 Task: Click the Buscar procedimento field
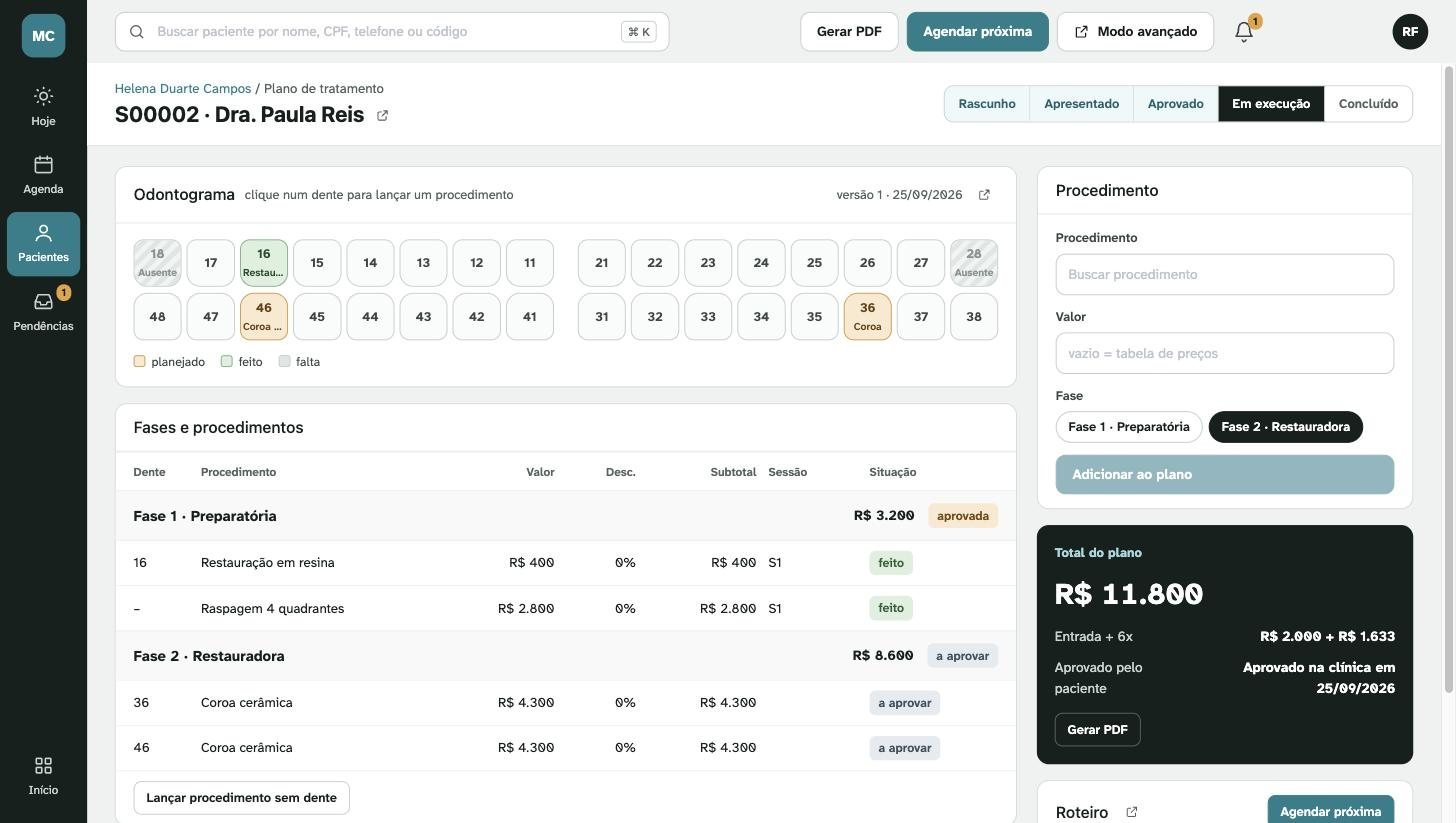click(1224, 275)
